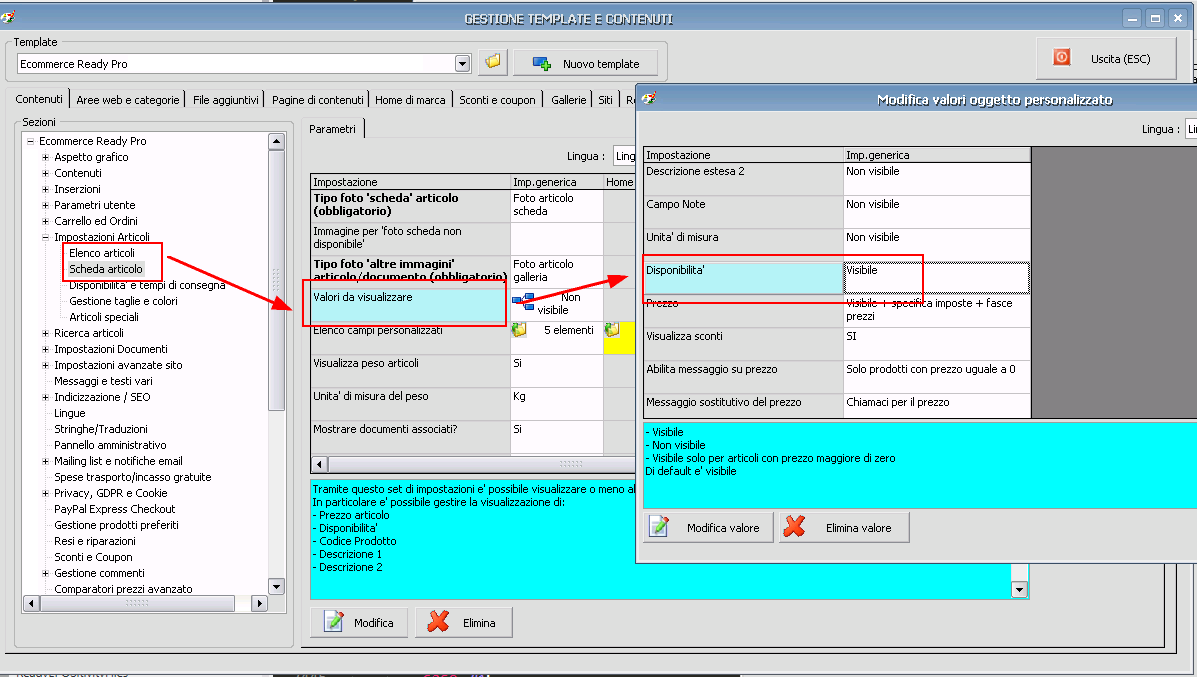Click tree scrollbar up arrow
This screenshot has width=1197, height=677.
point(276,141)
